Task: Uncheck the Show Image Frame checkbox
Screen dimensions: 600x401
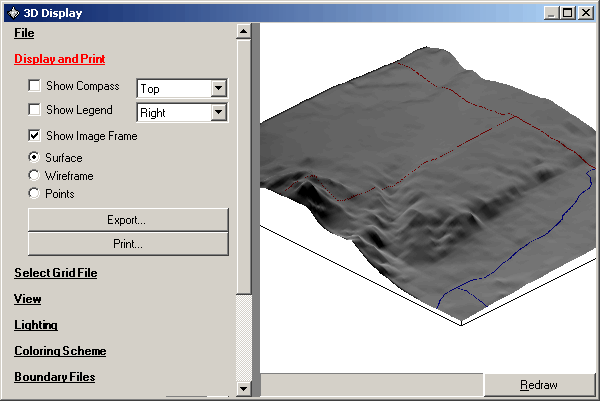Action: (x=34, y=135)
